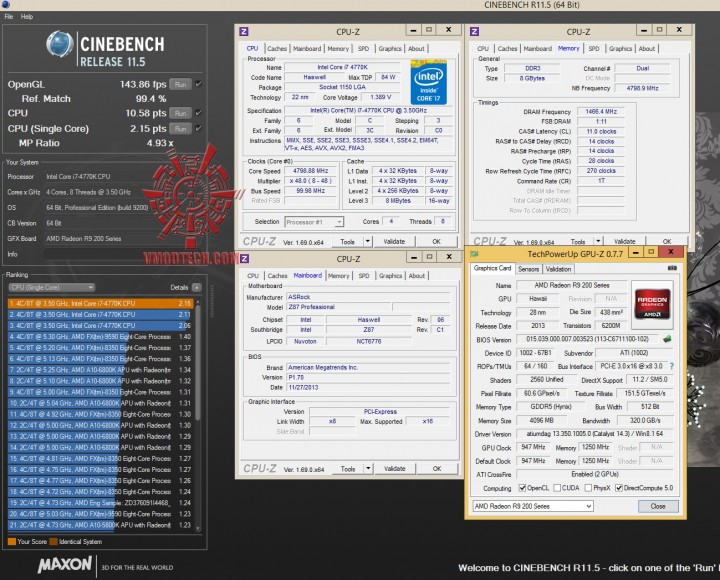Open About tab in CPU-Z CPU-tab window

tap(416, 48)
